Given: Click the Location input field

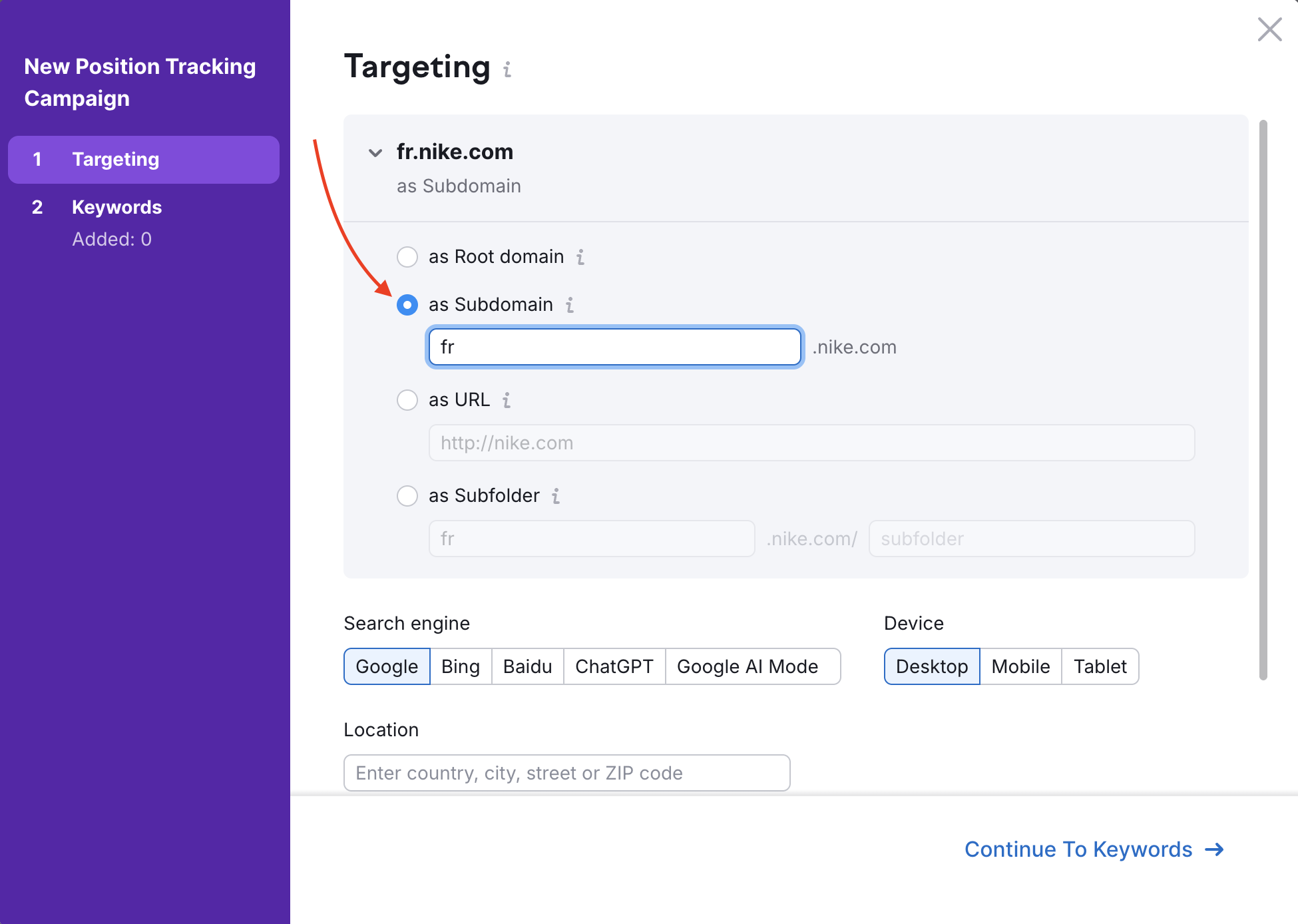Looking at the screenshot, I should click(566, 773).
